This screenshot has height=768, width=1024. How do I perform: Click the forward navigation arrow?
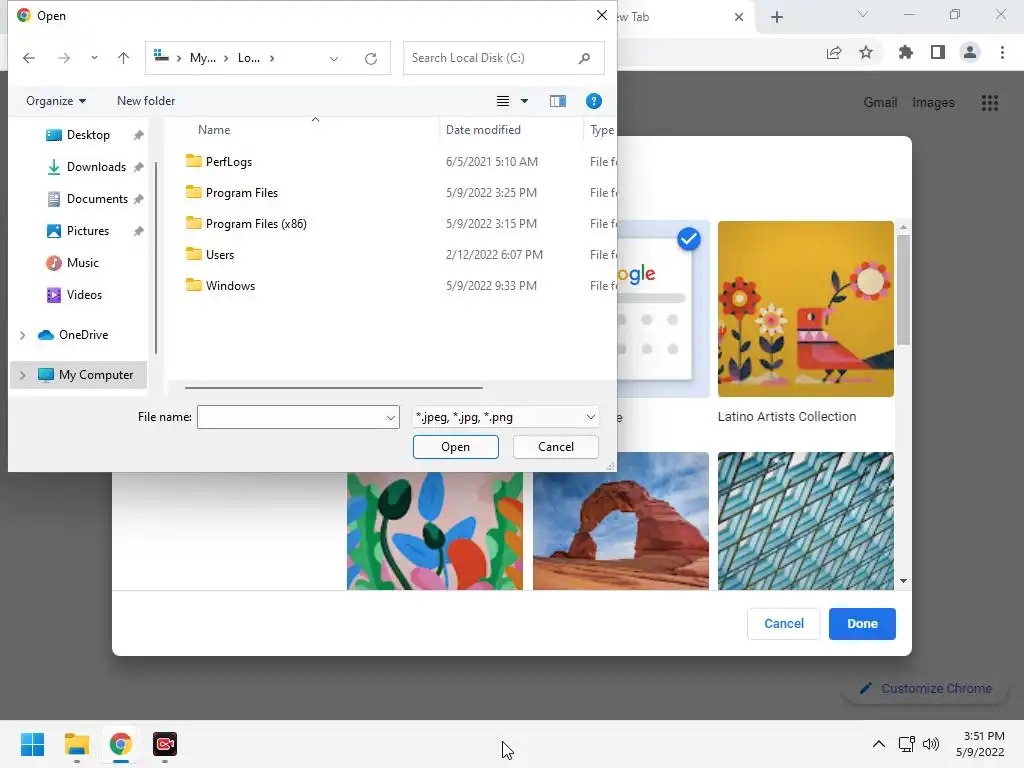[63, 58]
